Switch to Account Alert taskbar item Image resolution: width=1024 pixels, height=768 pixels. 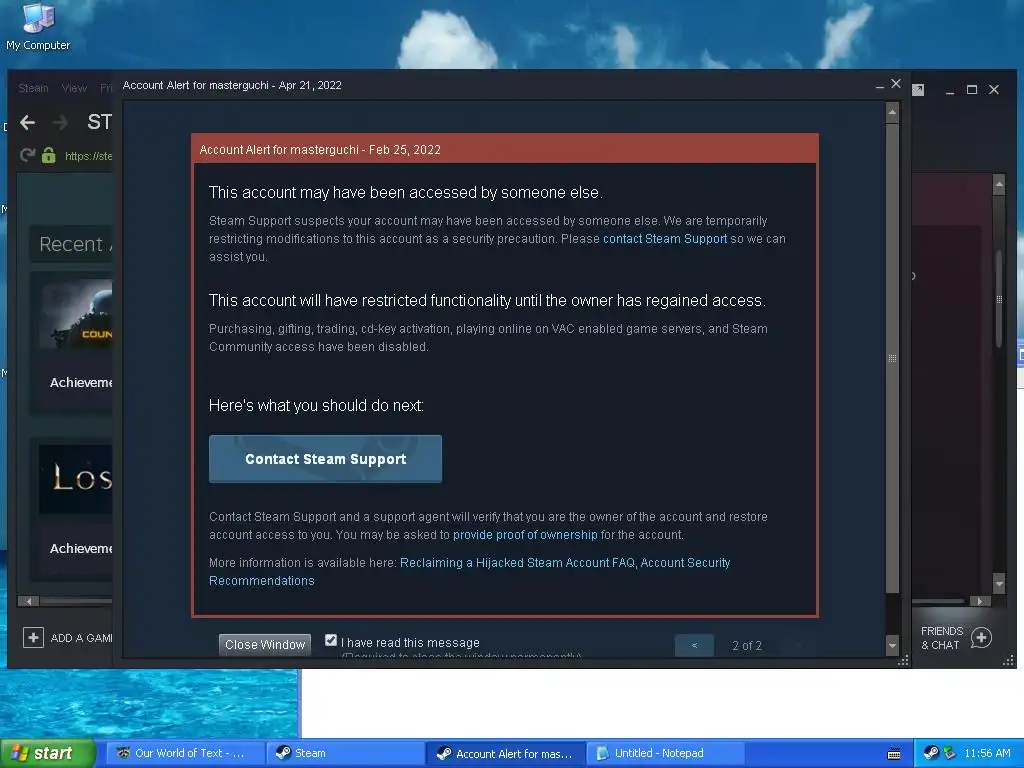(507, 753)
